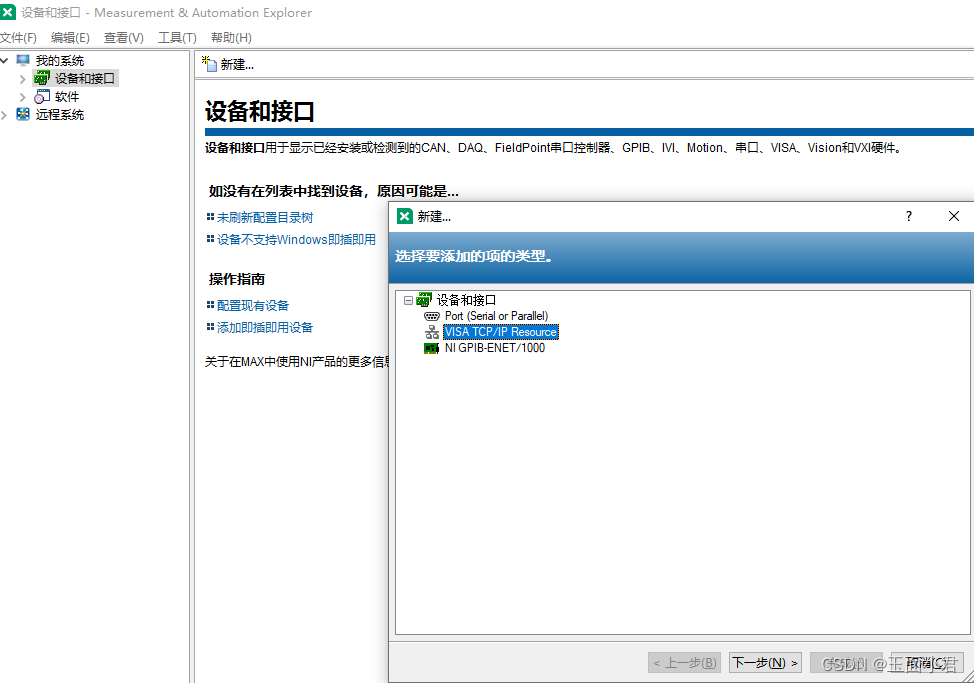This screenshot has width=974, height=683.
Task: Collapse 设备和接口 node in the dialog tree
Action: 408,301
